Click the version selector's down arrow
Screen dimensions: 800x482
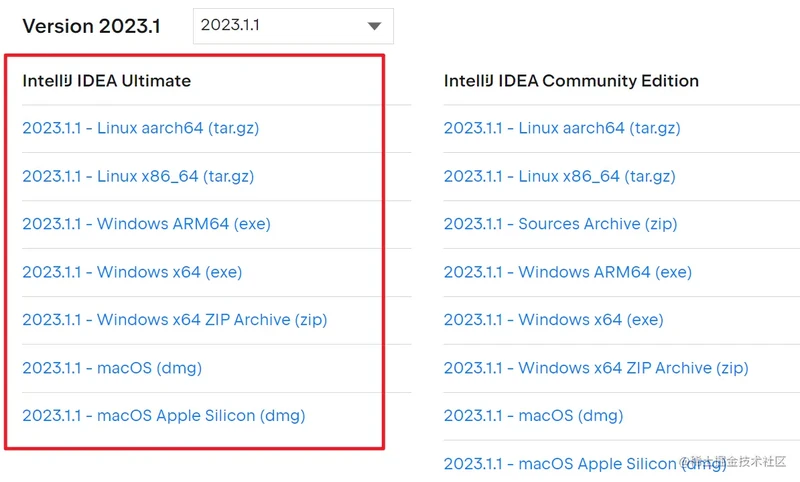click(374, 27)
